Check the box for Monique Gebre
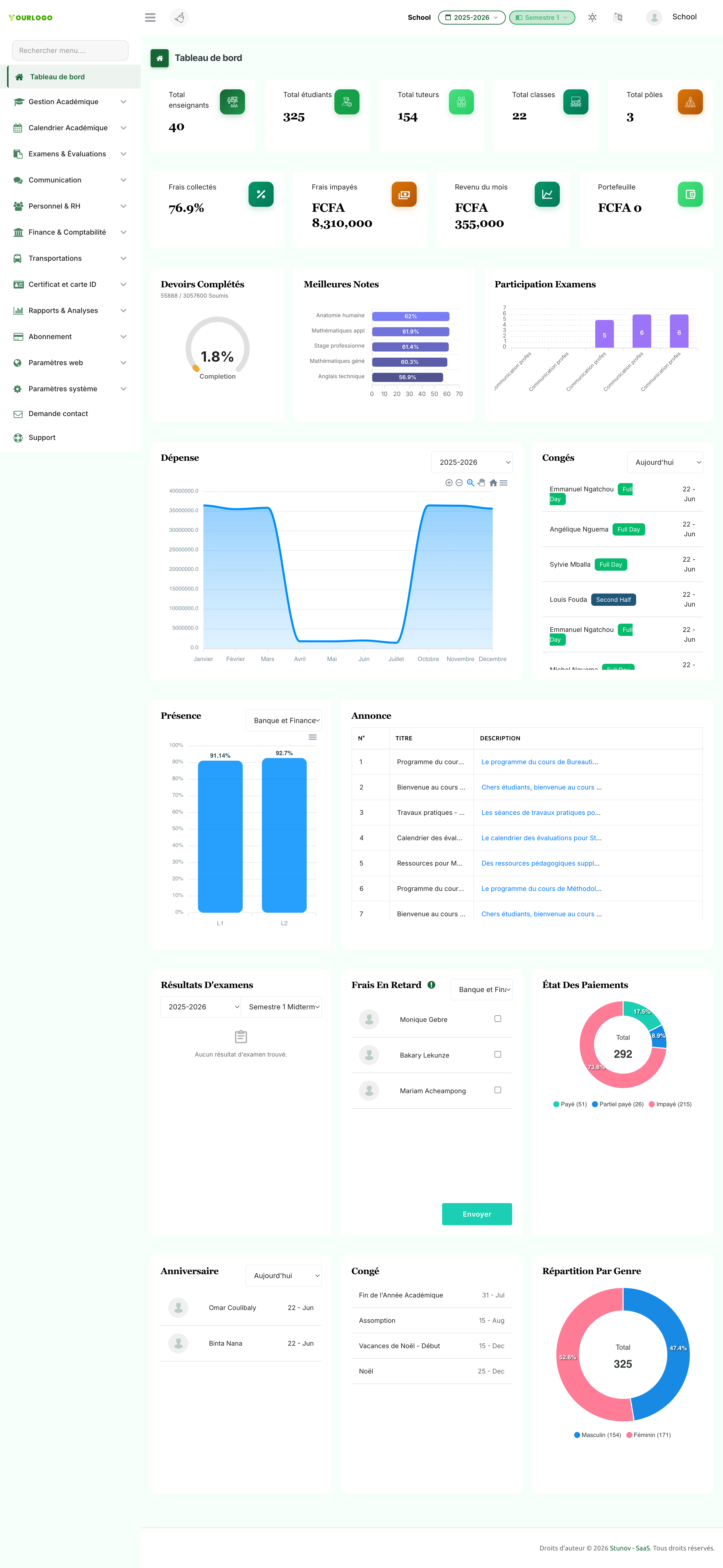Image resolution: width=723 pixels, height=1568 pixels. coord(498,1019)
